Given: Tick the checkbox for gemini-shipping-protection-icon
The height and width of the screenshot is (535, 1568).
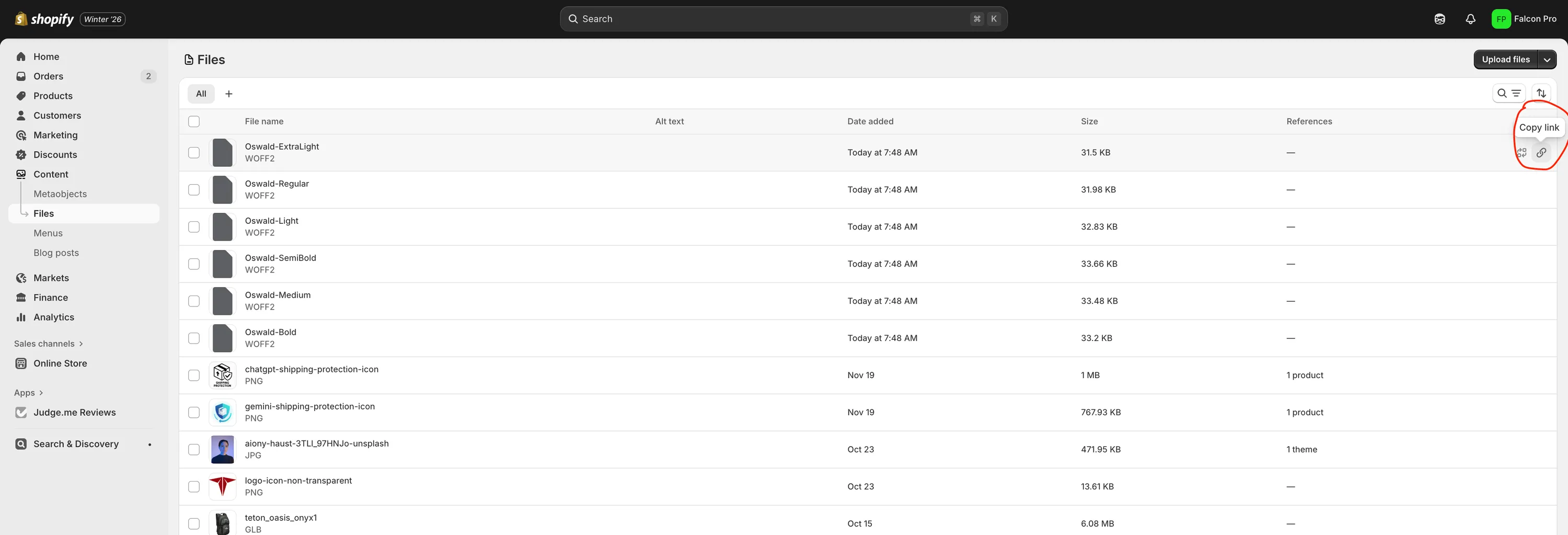Looking at the screenshot, I should click(x=193, y=413).
